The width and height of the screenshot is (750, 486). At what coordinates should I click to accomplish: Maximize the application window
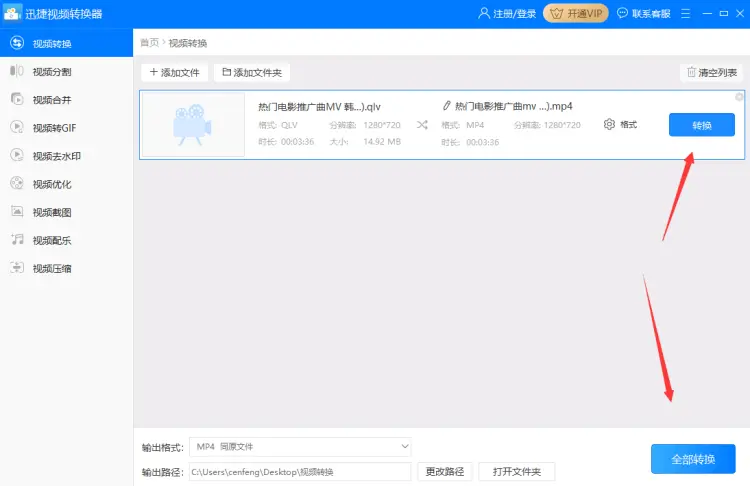pos(724,13)
